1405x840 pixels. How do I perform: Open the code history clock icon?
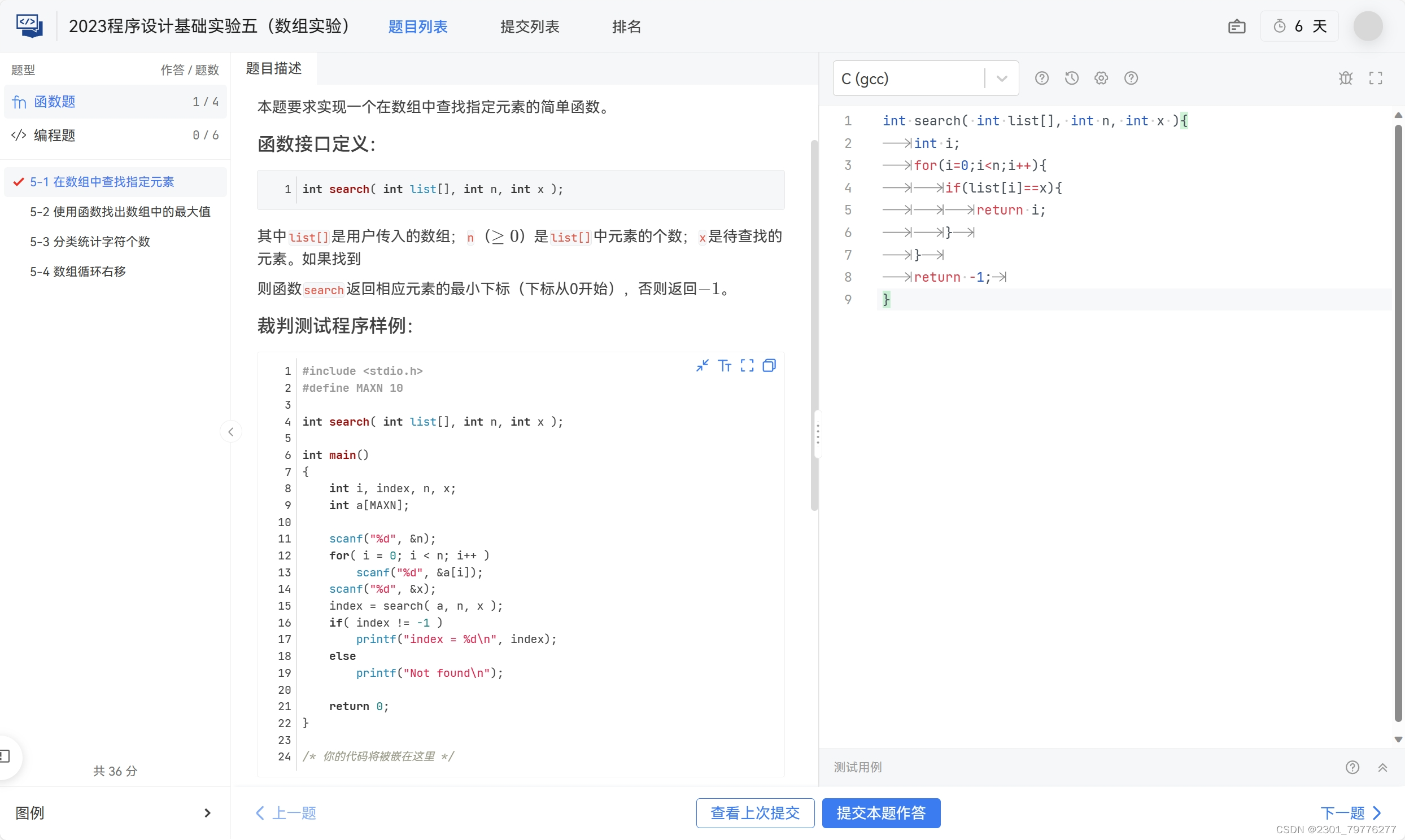[1072, 78]
